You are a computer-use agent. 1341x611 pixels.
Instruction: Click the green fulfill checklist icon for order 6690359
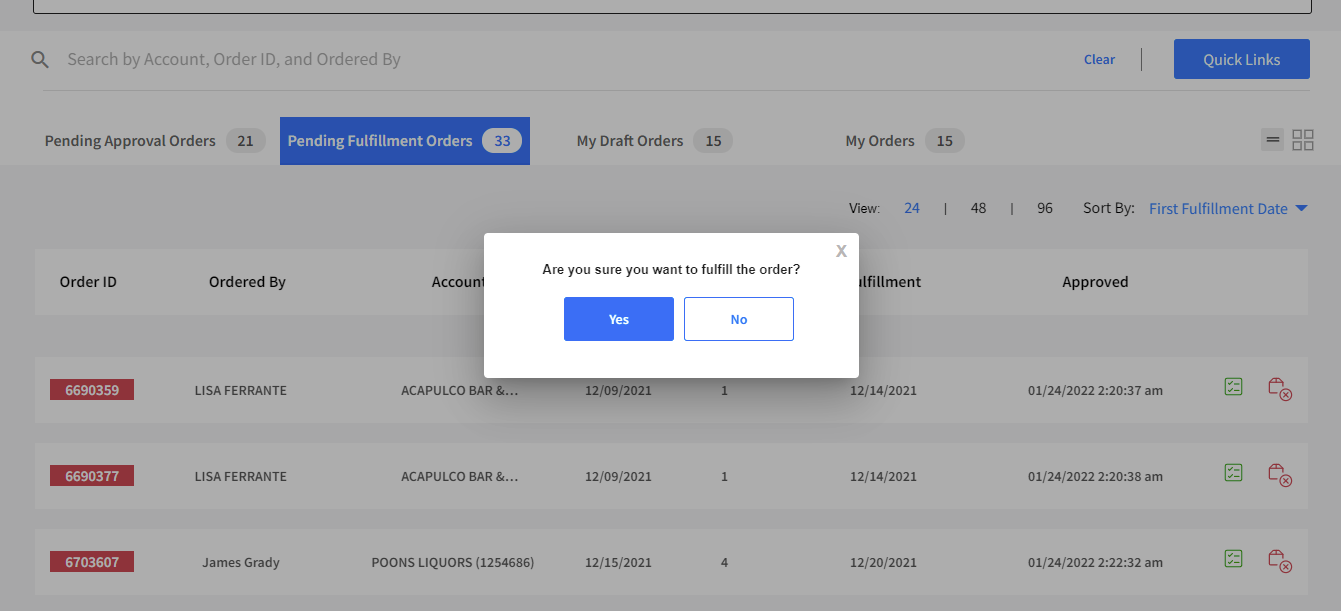pyautogui.click(x=1234, y=387)
